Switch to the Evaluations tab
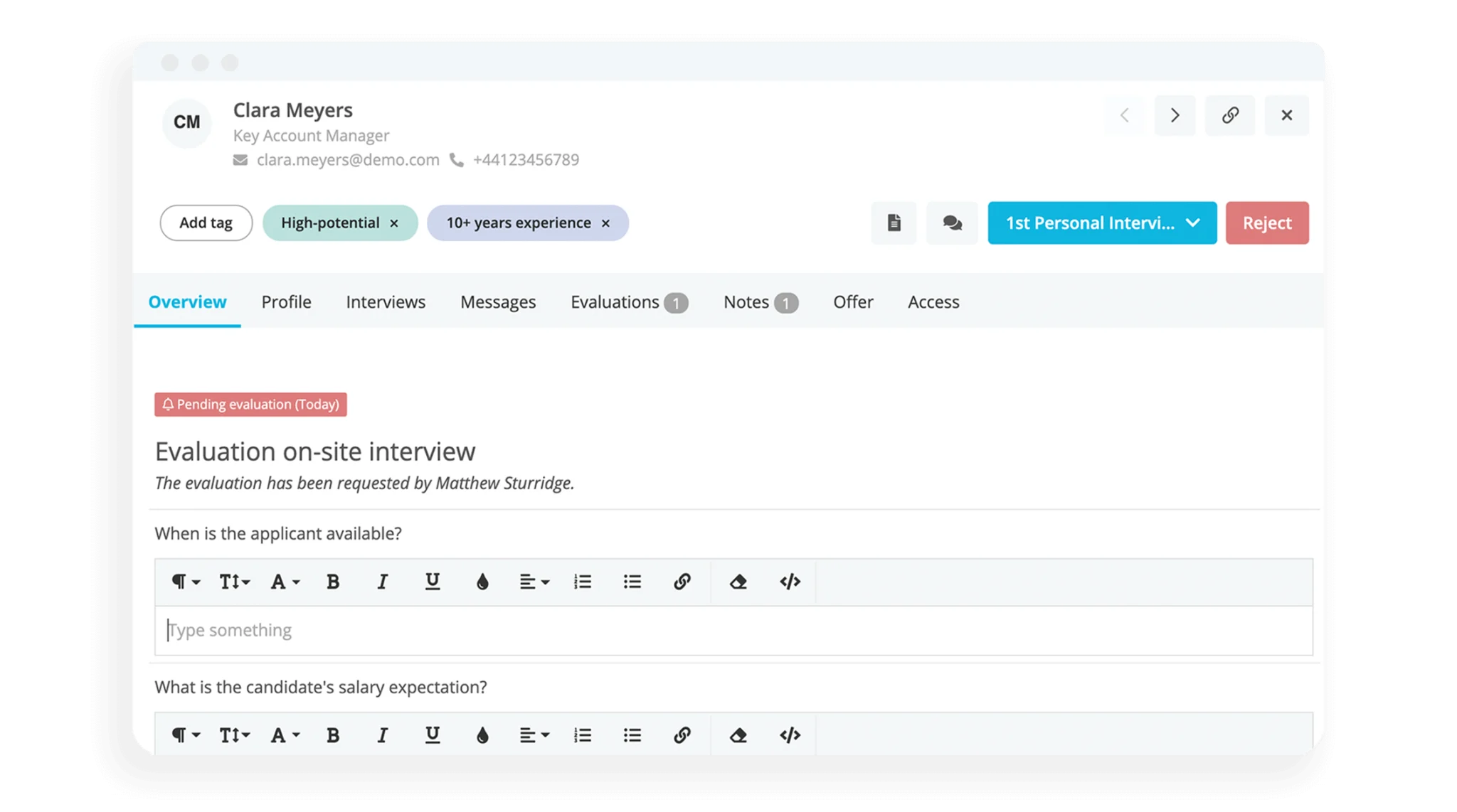1457x812 pixels. point(614,302)
